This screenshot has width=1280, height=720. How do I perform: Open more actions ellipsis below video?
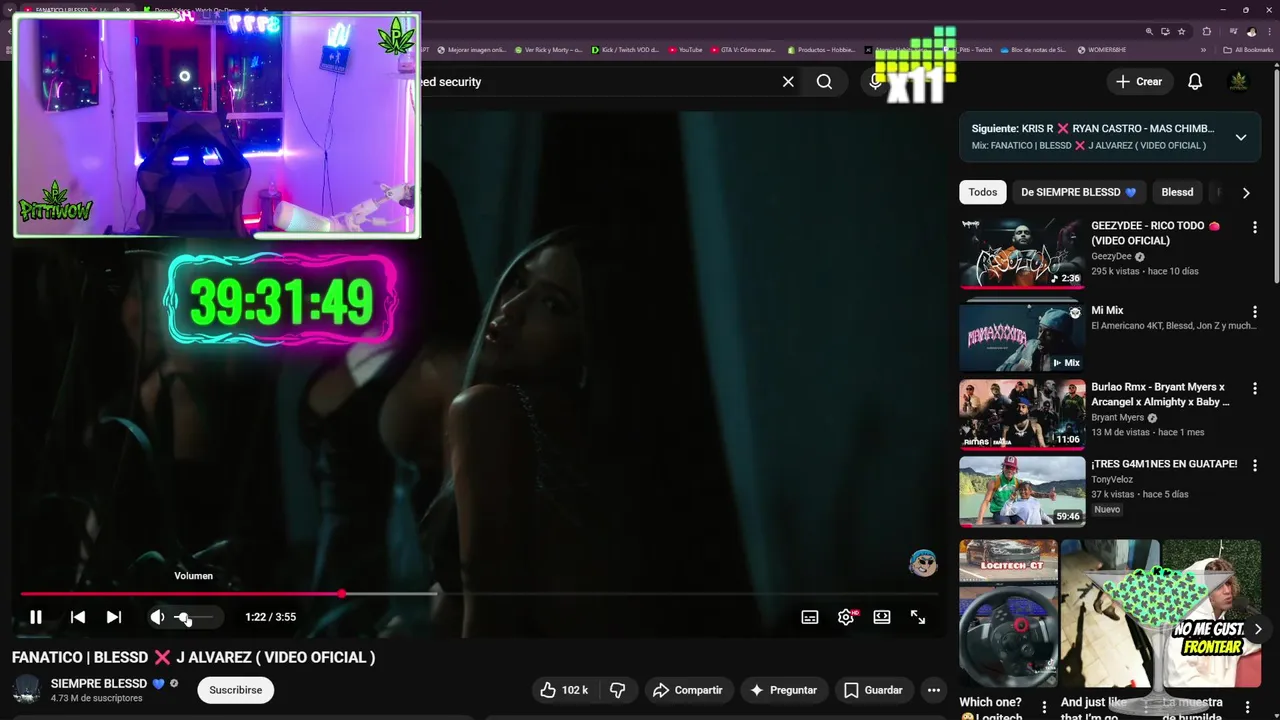point(933,690)
